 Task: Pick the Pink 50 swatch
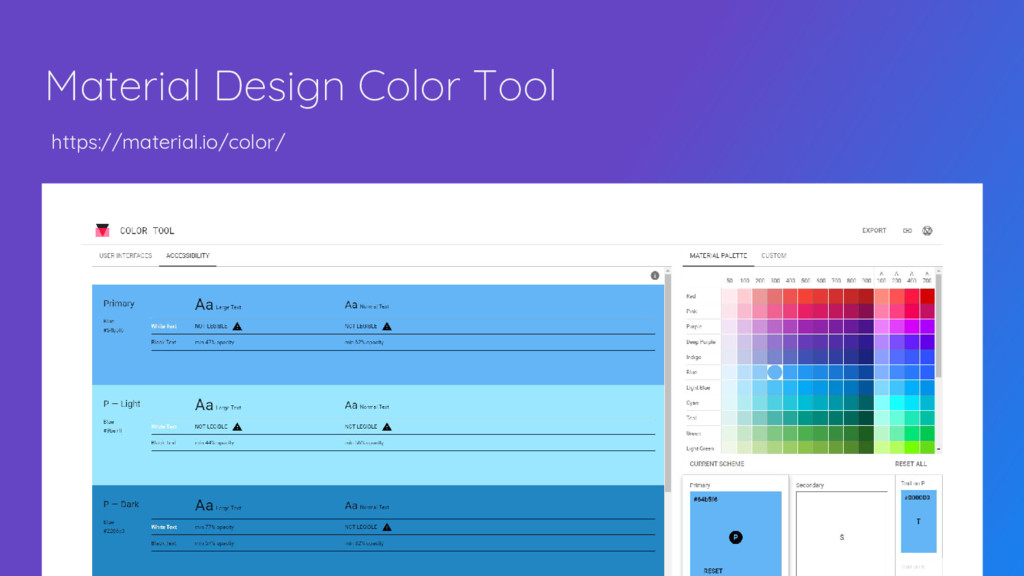729,312
